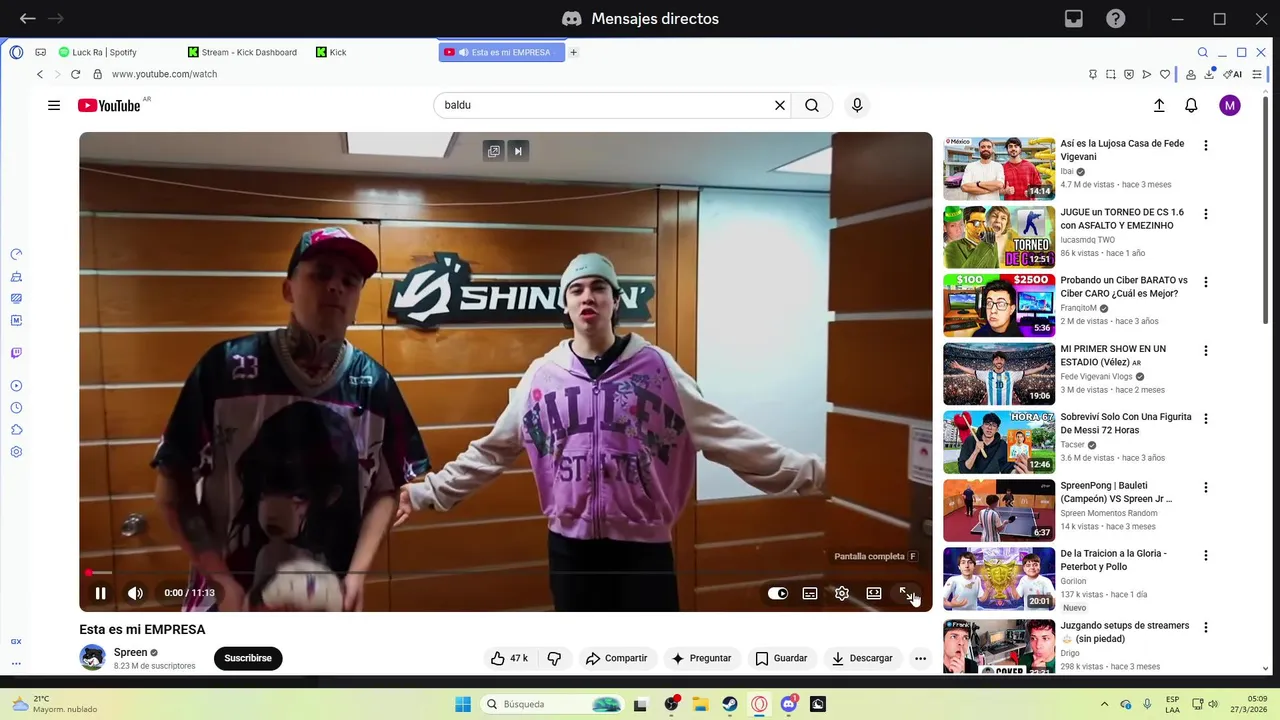Select the Esta es mi EMPRESA tab
The width and height of the screenshot is (1280, 720).
click(502, 52)
